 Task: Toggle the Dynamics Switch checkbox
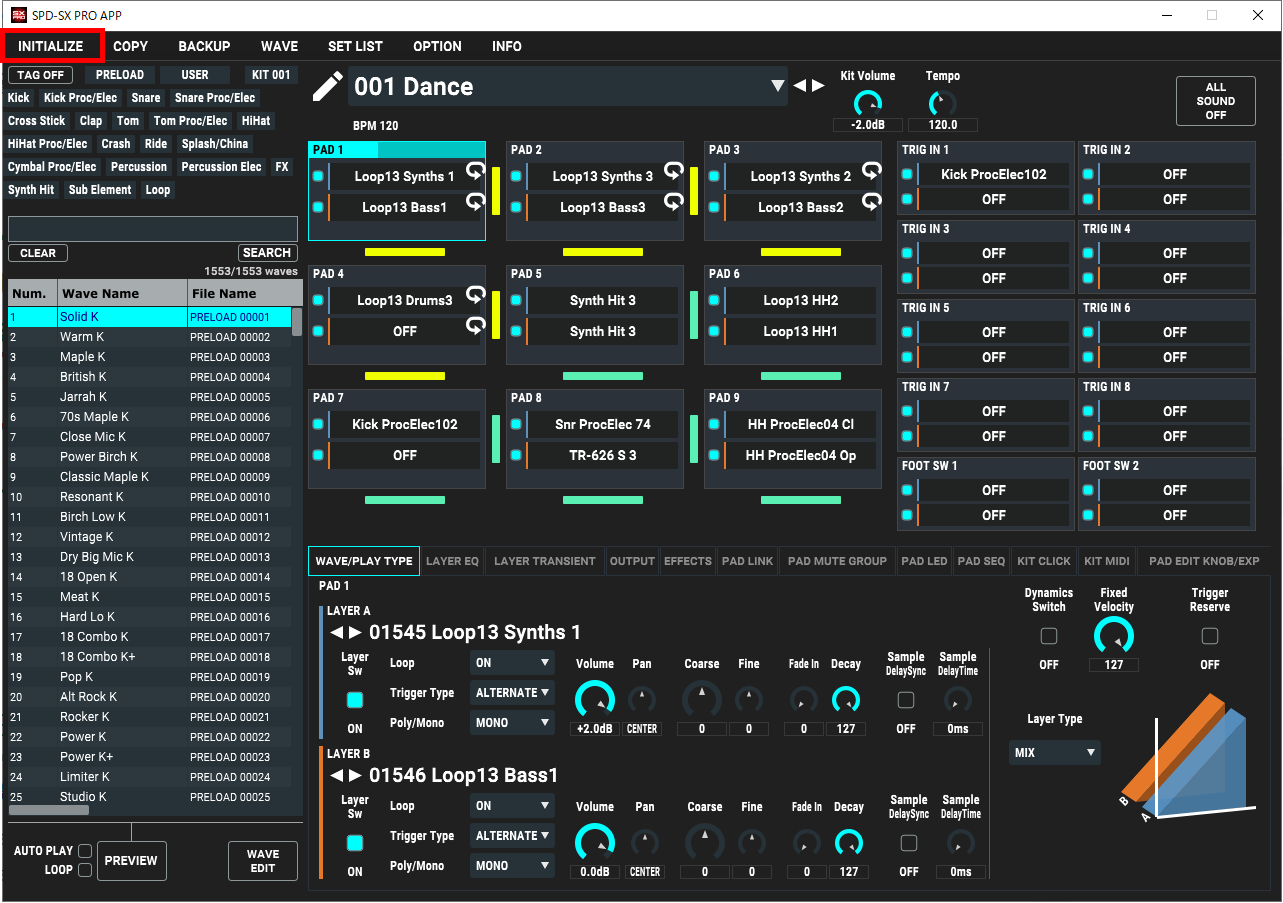pos(1048,636)
